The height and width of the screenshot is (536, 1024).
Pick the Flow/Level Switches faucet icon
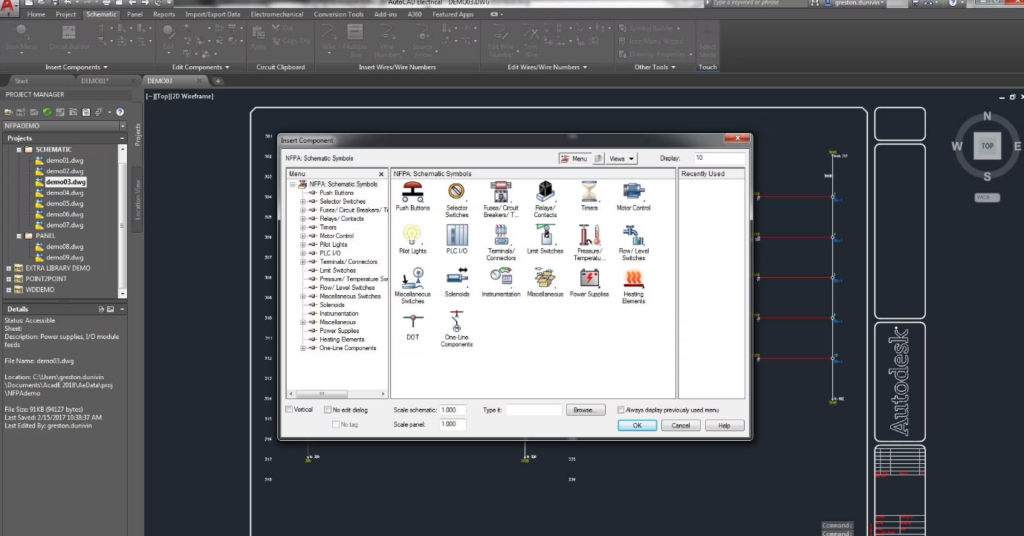coord(633,236)
